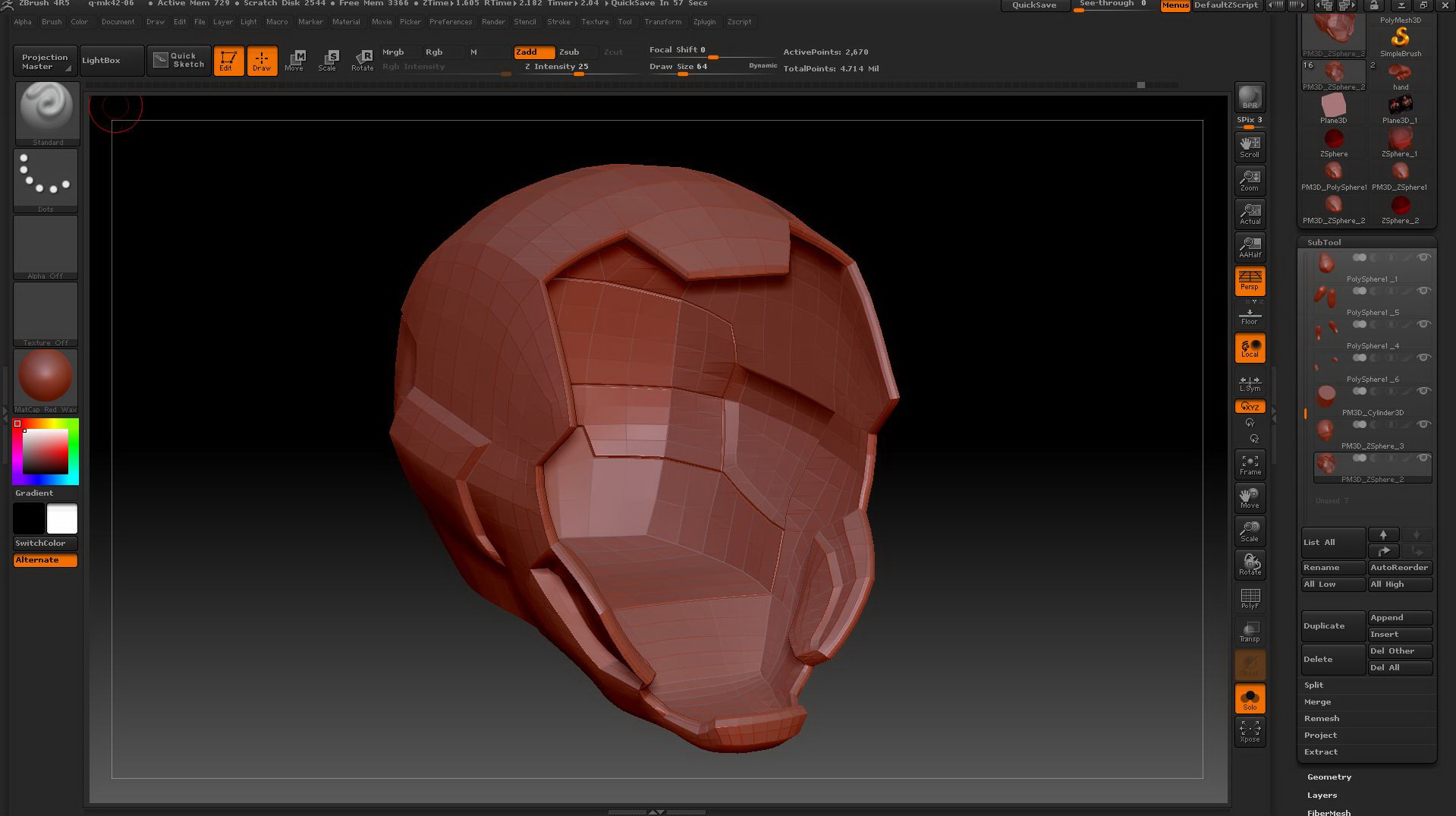
Task: Open LightBox browser
Action: 112,61
